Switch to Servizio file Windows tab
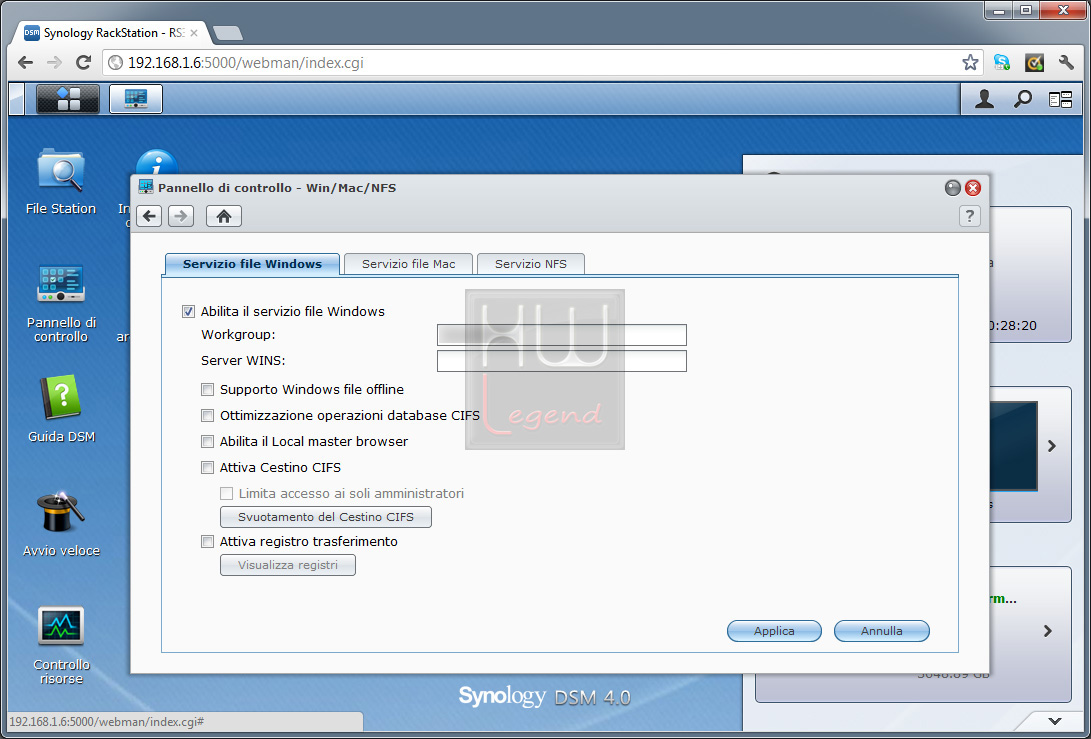Viewport: 1091px width, 739px height. (x=252, y=264)
